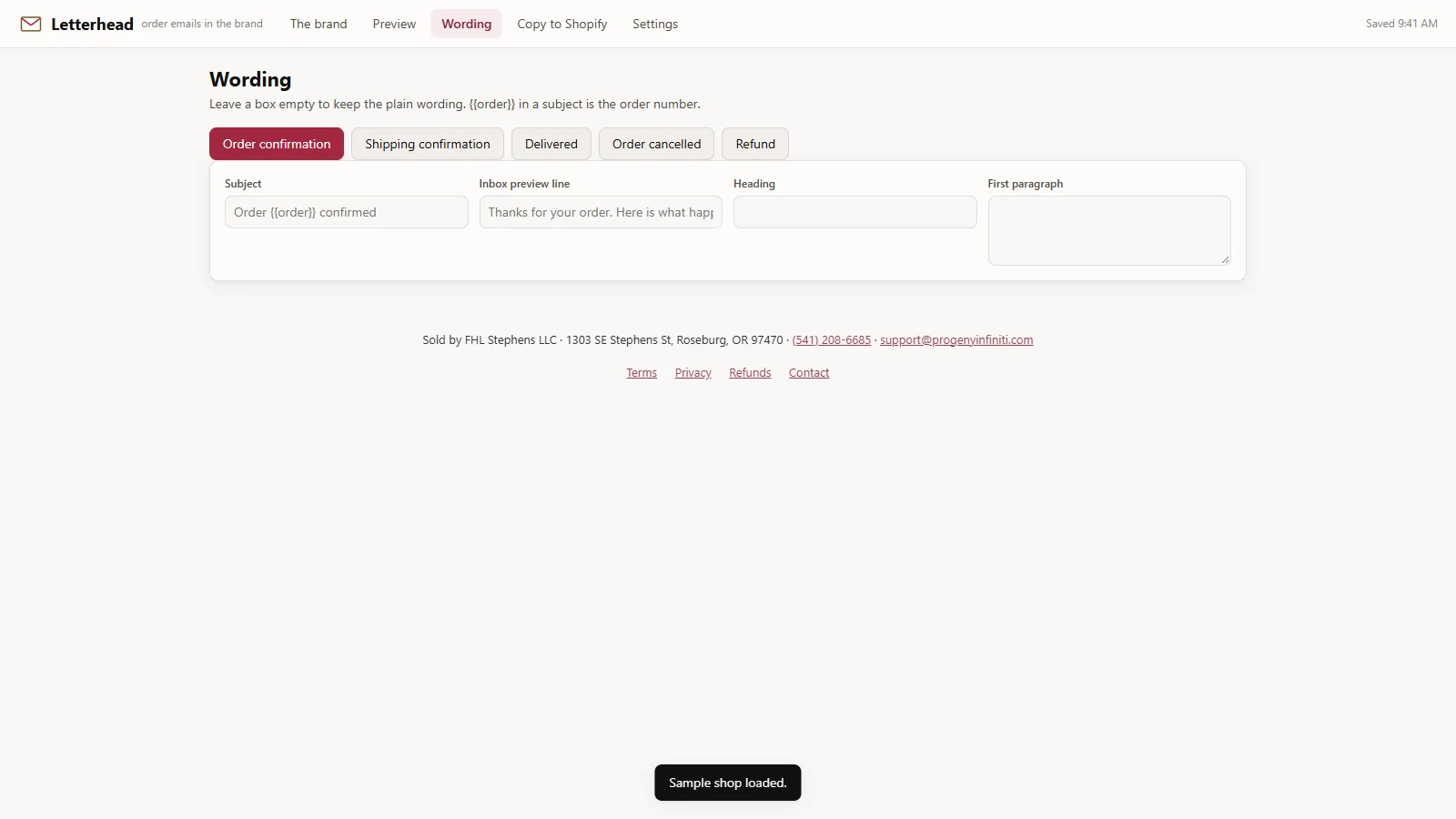The height and width of the screenshot is (819, 1456).
Task: Open the Terms footer link
Action: (642, 373)
